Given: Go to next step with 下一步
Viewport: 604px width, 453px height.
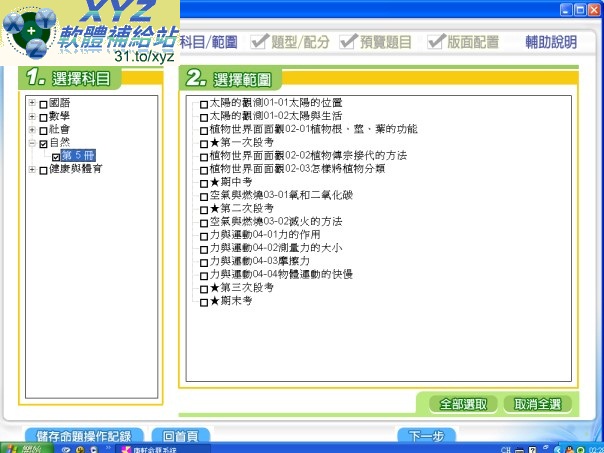Looking at the screenshot, I should click(426, 436).
